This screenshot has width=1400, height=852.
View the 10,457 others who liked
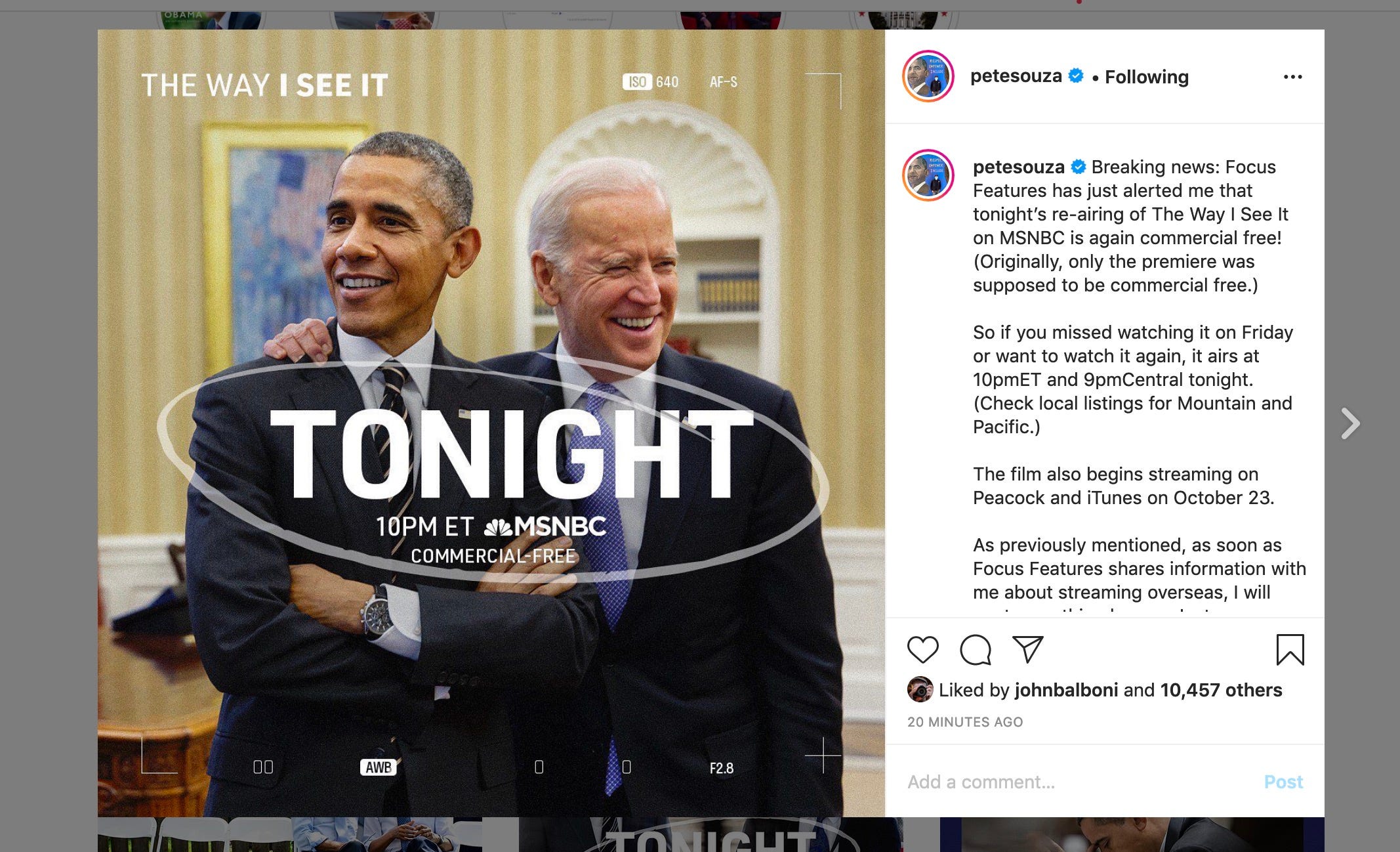pyautogui.click(x=1221, y=690)
